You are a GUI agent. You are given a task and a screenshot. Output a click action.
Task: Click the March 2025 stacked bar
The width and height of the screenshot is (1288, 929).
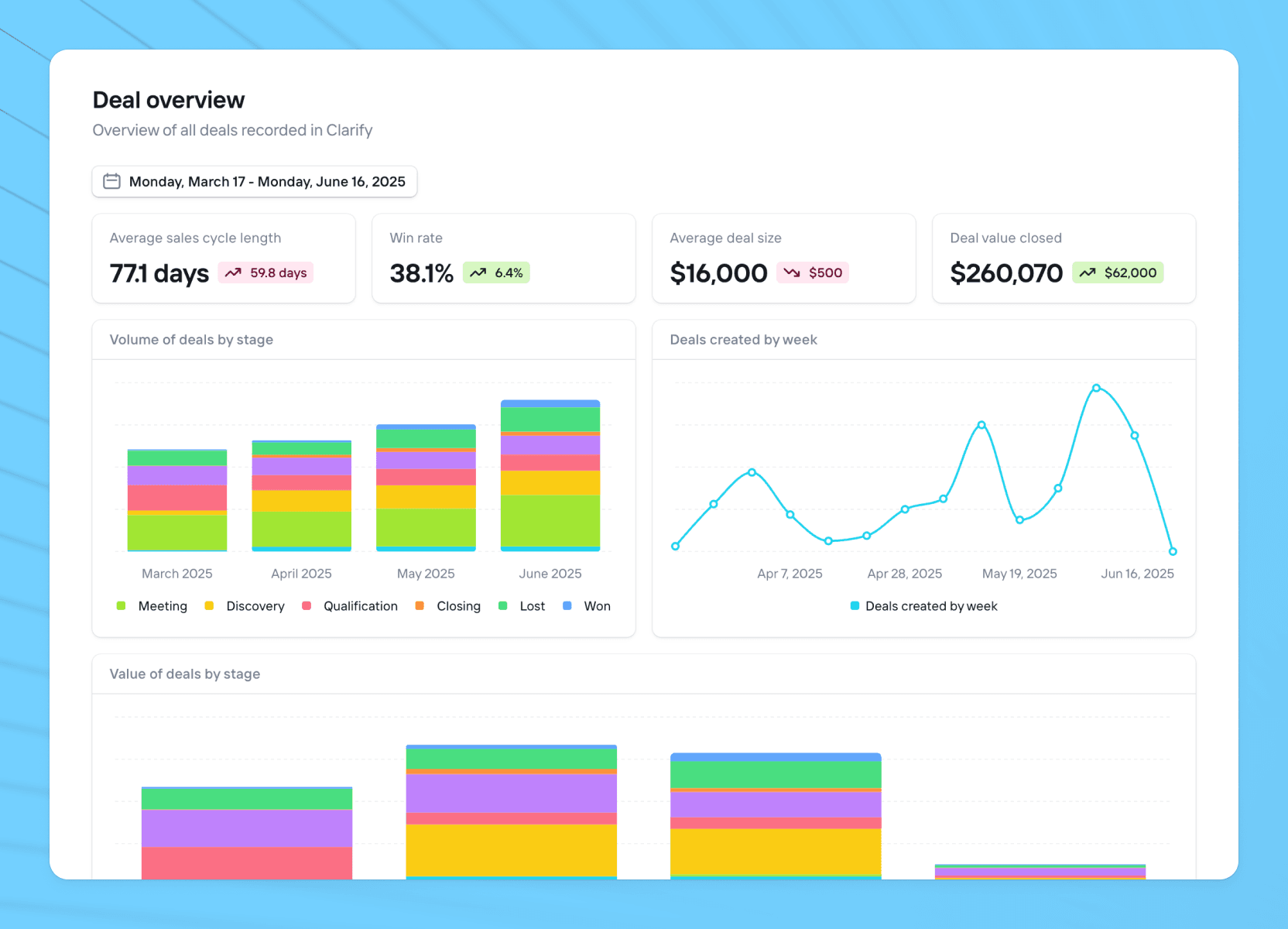click(177, 500)
